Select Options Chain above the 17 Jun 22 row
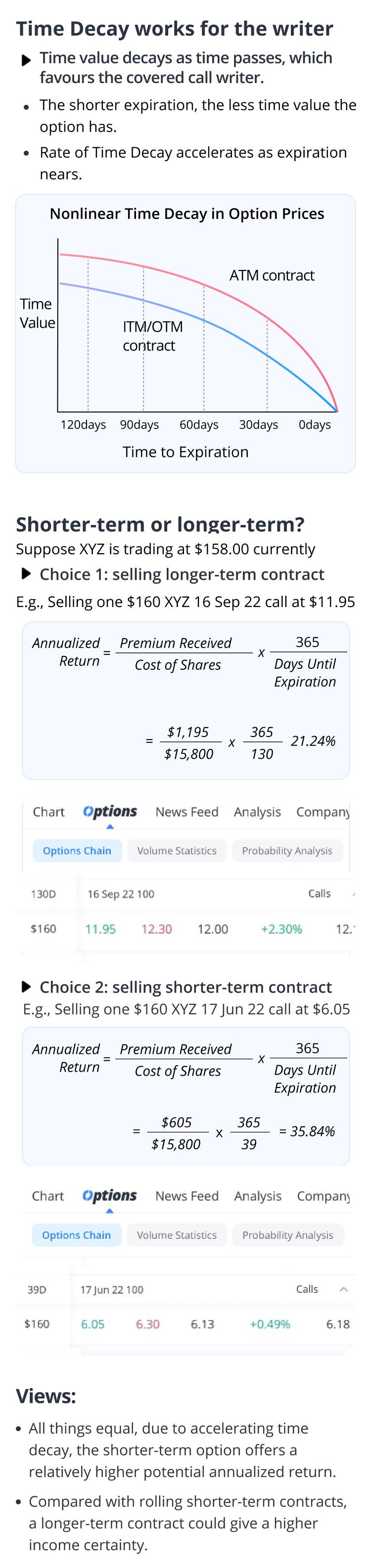Image resolution: width=371 pixels, height=1568 pixels. 76,1234
